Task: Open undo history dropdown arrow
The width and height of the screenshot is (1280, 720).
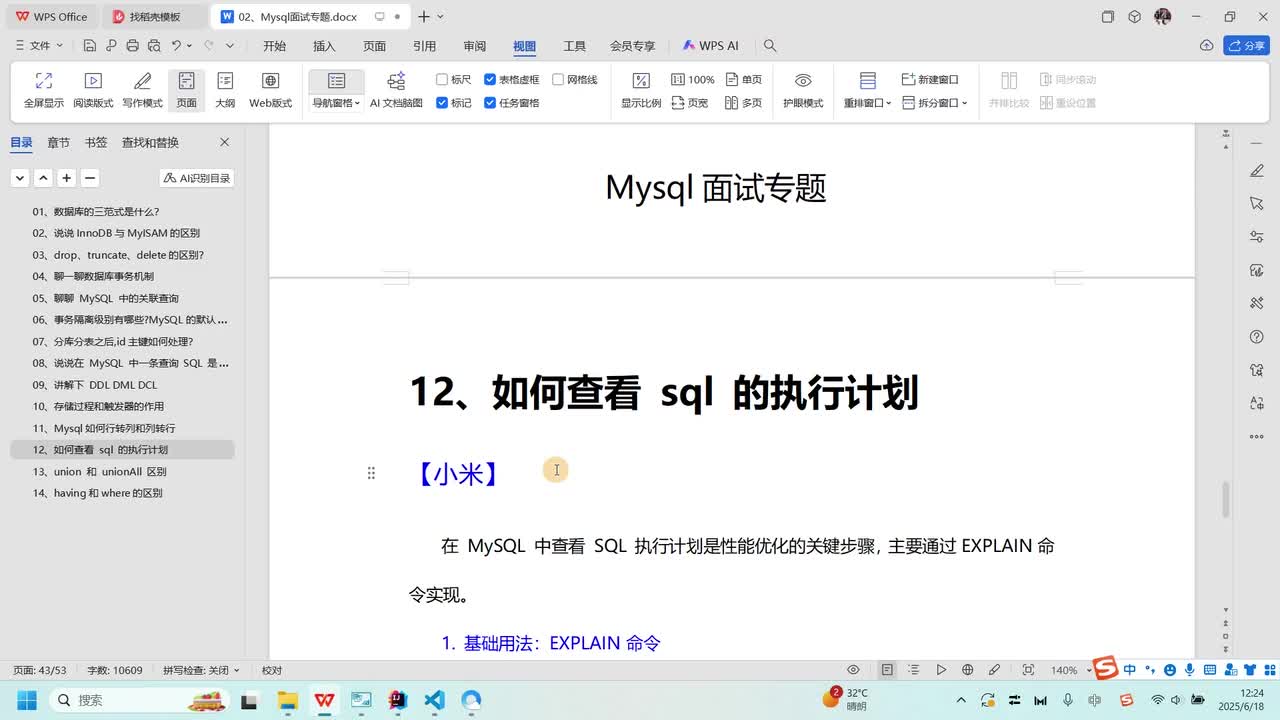Action: click(x=190, y=46)
